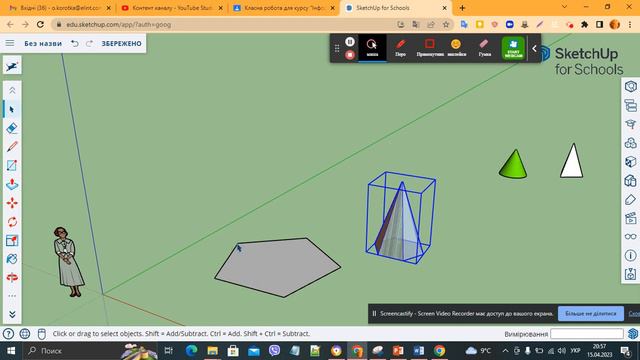Click the green cone object
Screen dimensions: 640x360
coord(513,164)
